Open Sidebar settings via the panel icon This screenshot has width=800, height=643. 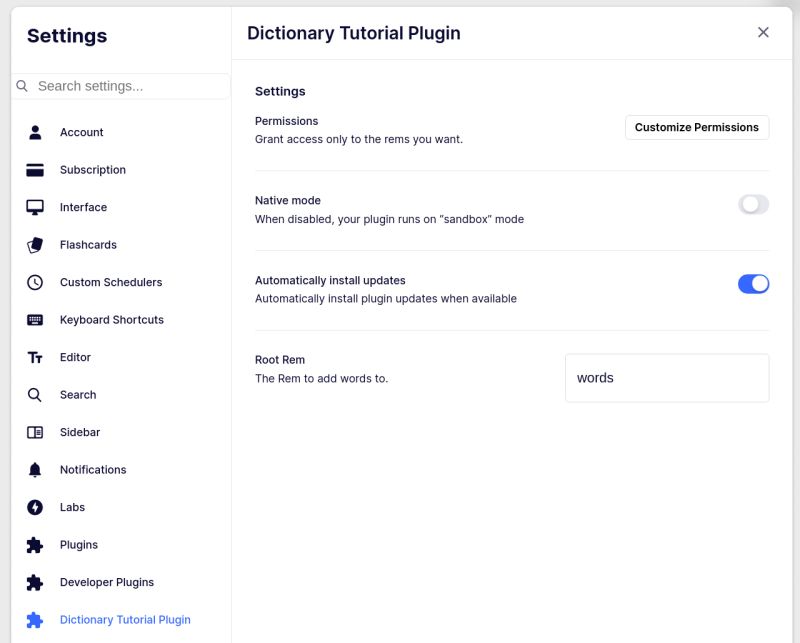click(36, 432)
